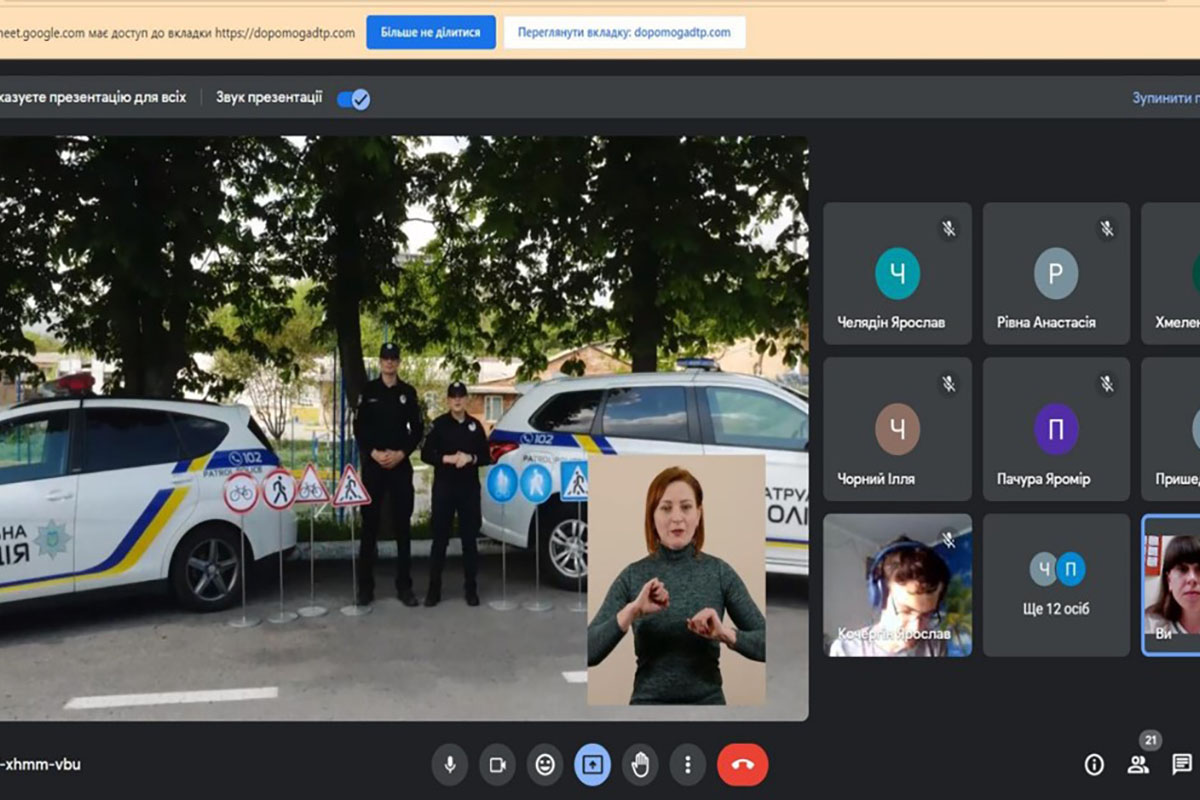This screenshot has height=800, width=1200.
Task: Select Кочерга Ярослав video tile
Action: (x=897, y=585)
